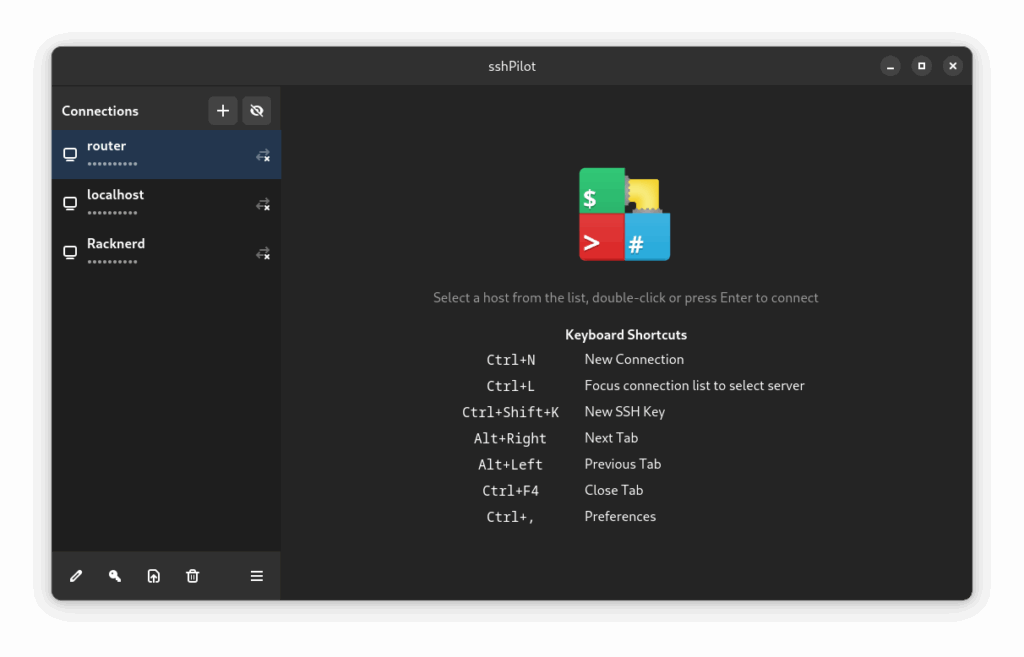Click the computer icon beside Racknerd
The height and width of the screenshot is (657, 1024).
click(70, 253)
